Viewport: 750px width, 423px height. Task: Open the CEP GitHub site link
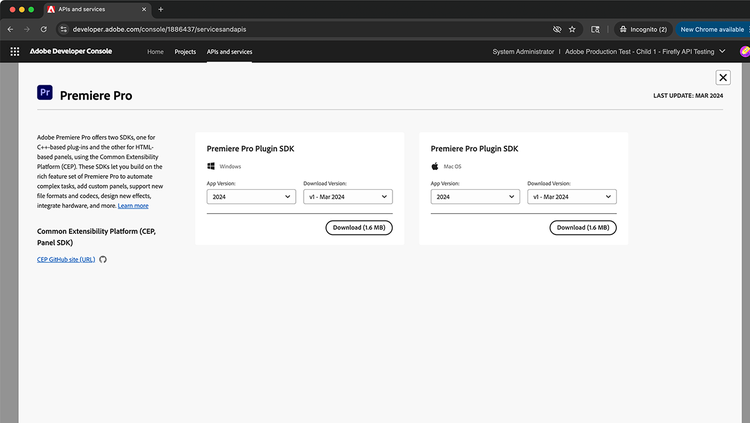coord(66,259)
